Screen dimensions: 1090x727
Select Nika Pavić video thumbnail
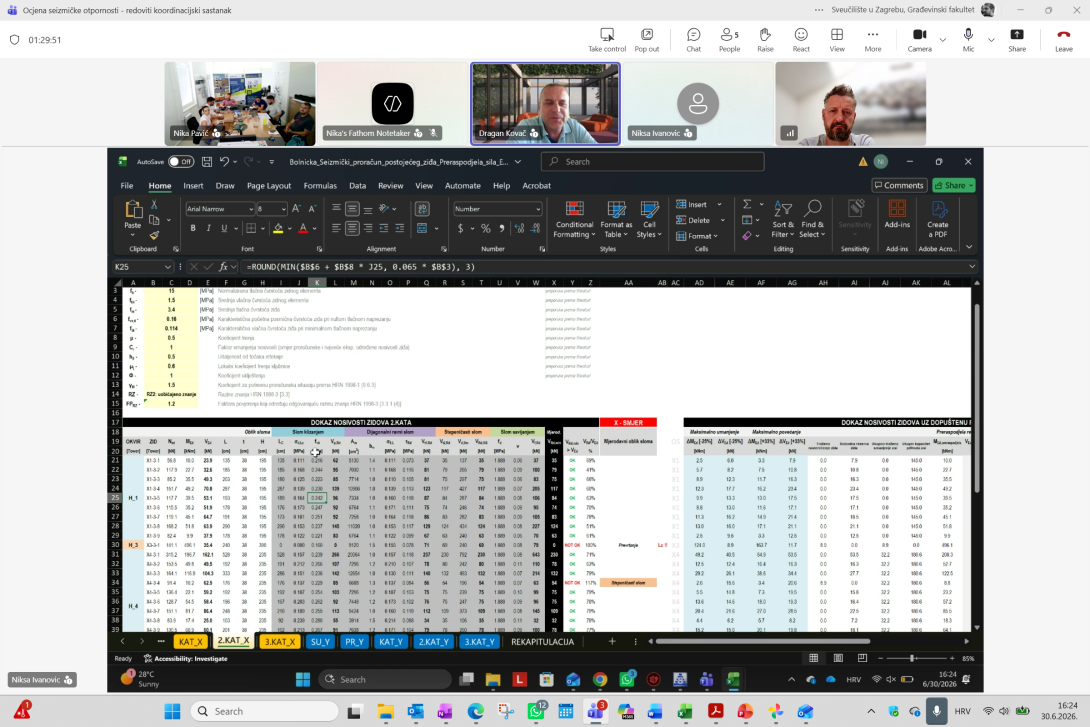point(240,104)
